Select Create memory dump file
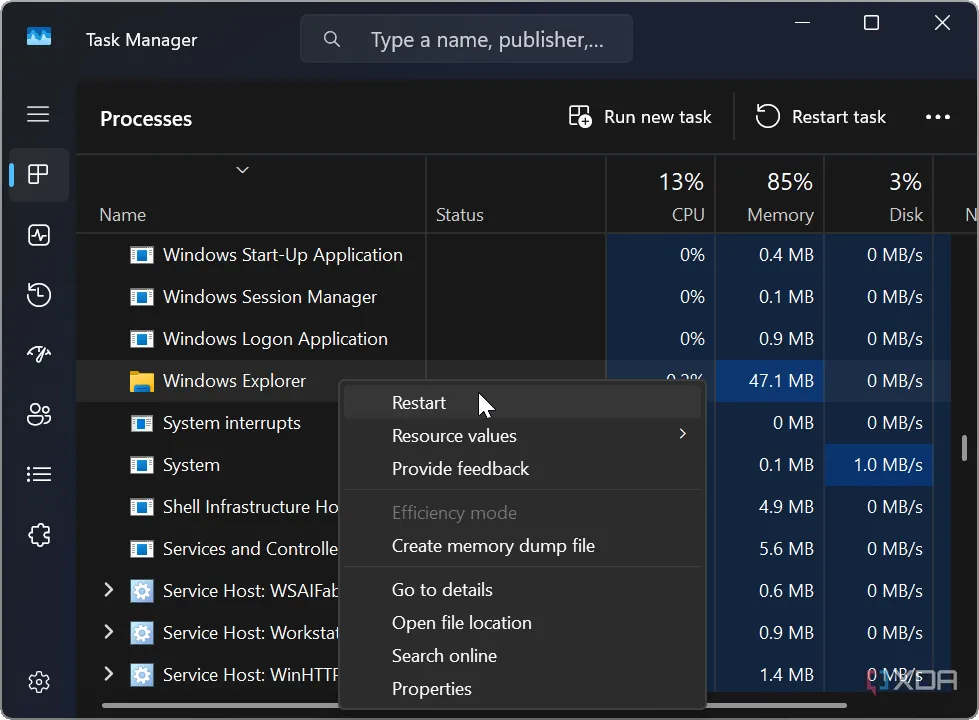979x720 pixels. pyautogui.click(x=522, y=546)
